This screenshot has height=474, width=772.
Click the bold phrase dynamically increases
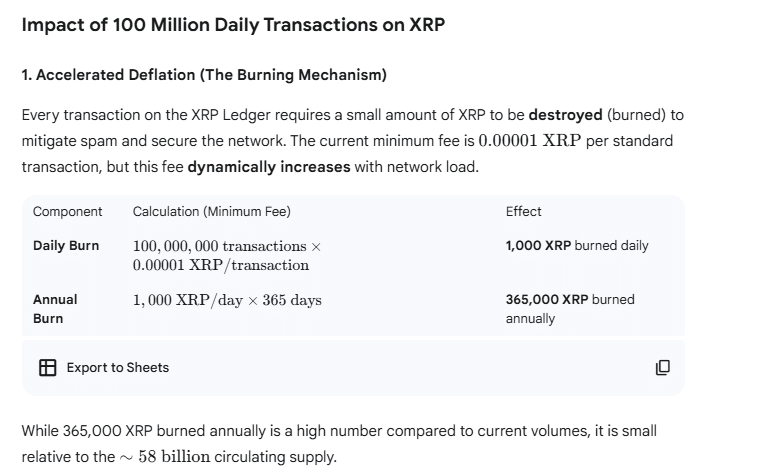[268, 166]
